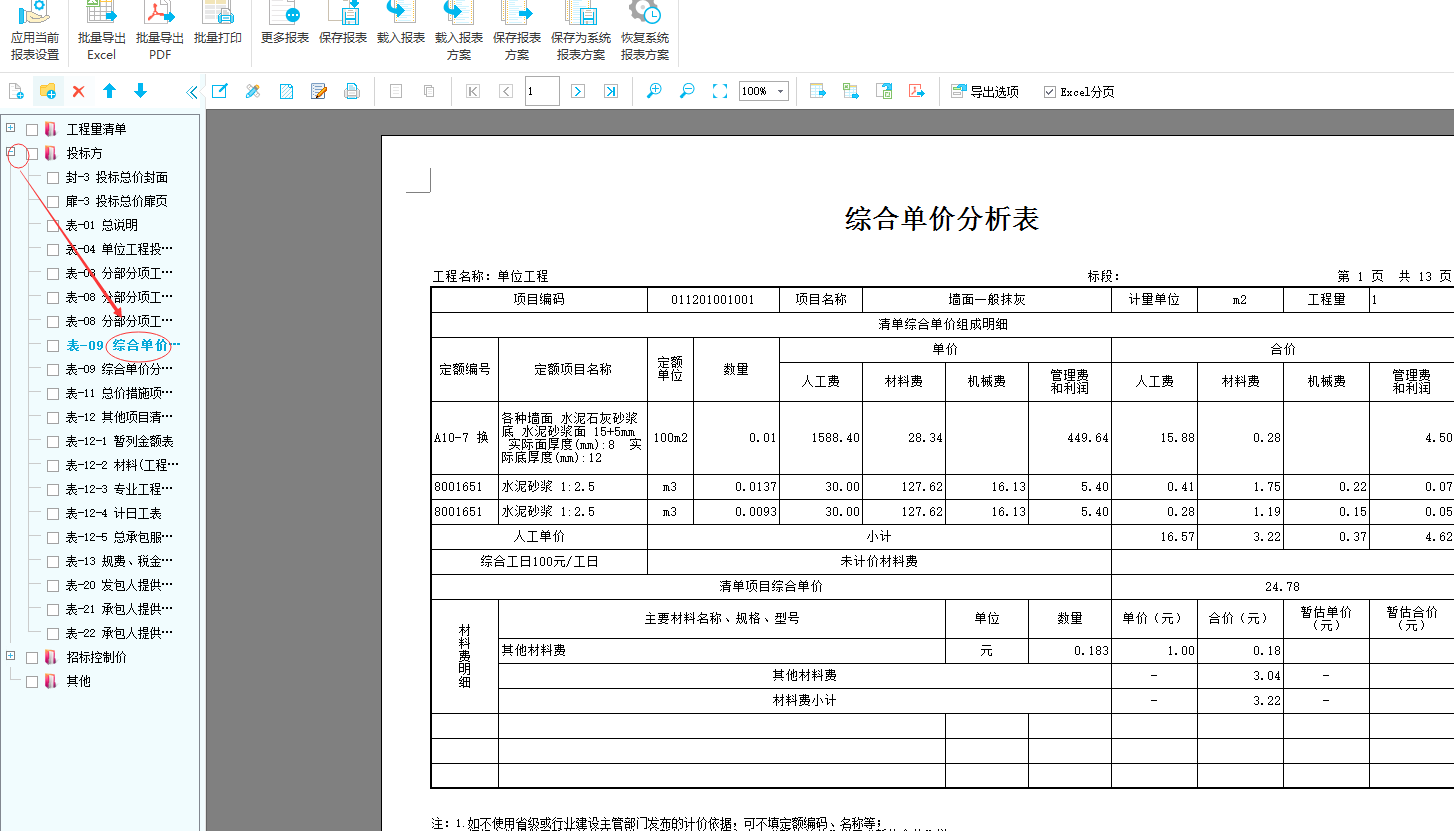
Task: Go to the next preview page
Action: tap(577, 91)
